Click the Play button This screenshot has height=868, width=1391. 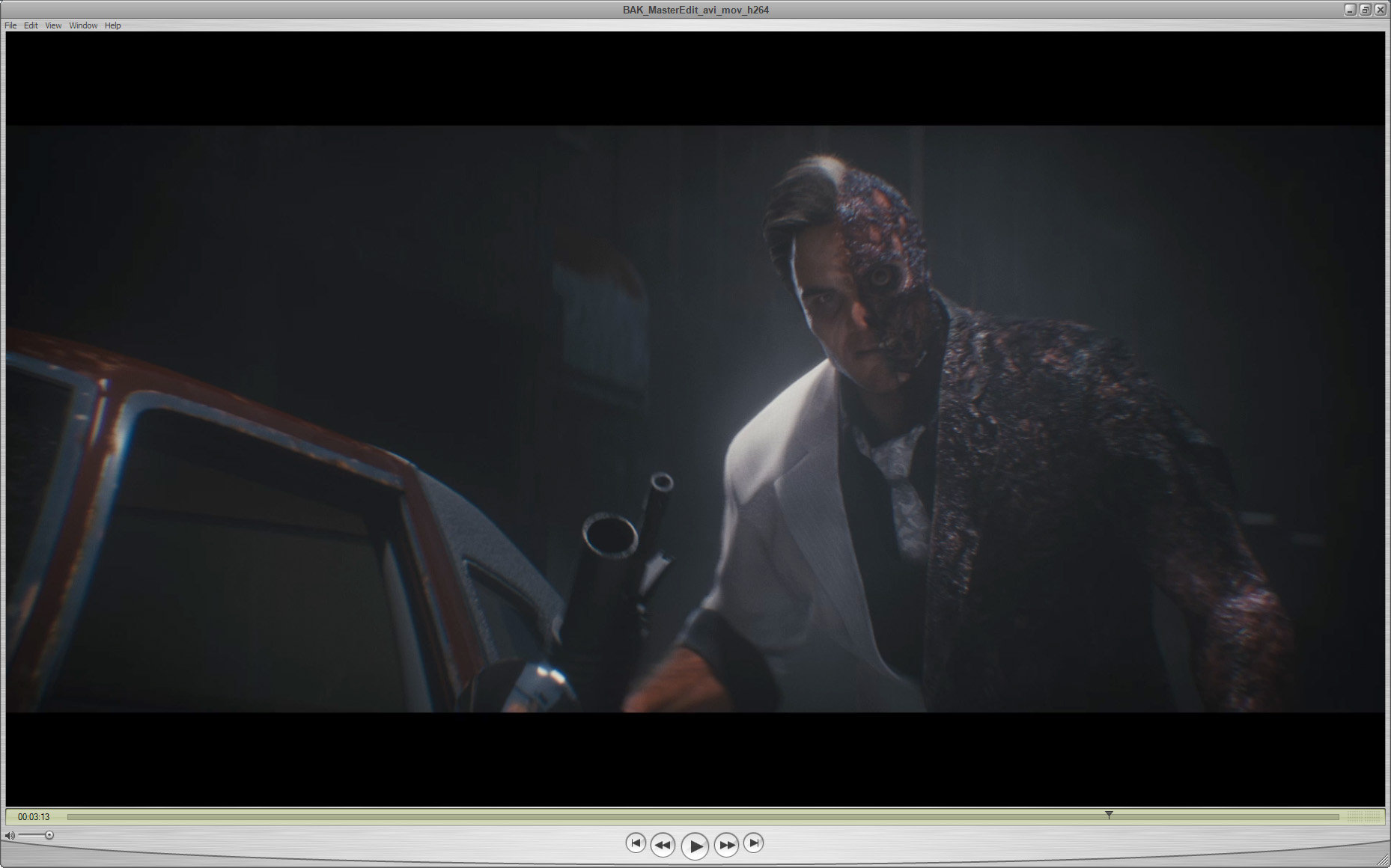[x=695, y=846]
